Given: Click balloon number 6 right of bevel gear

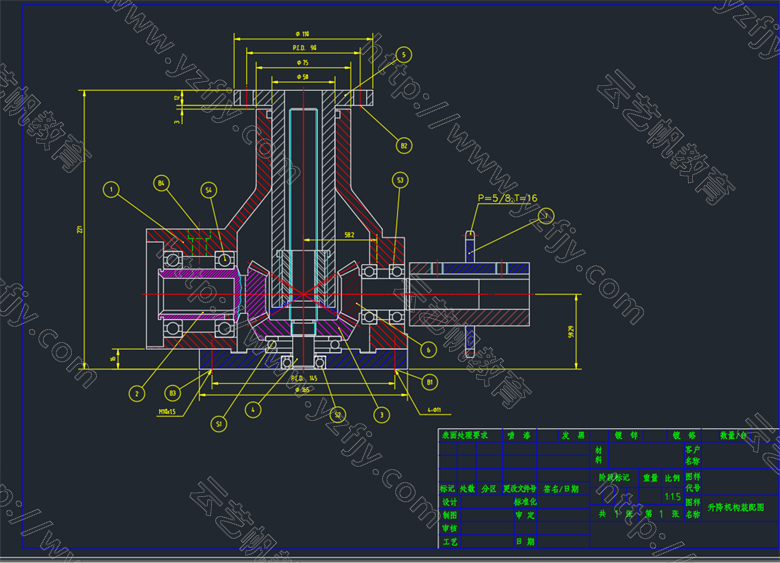Looking at the screenshot, I should click(428, 350).
